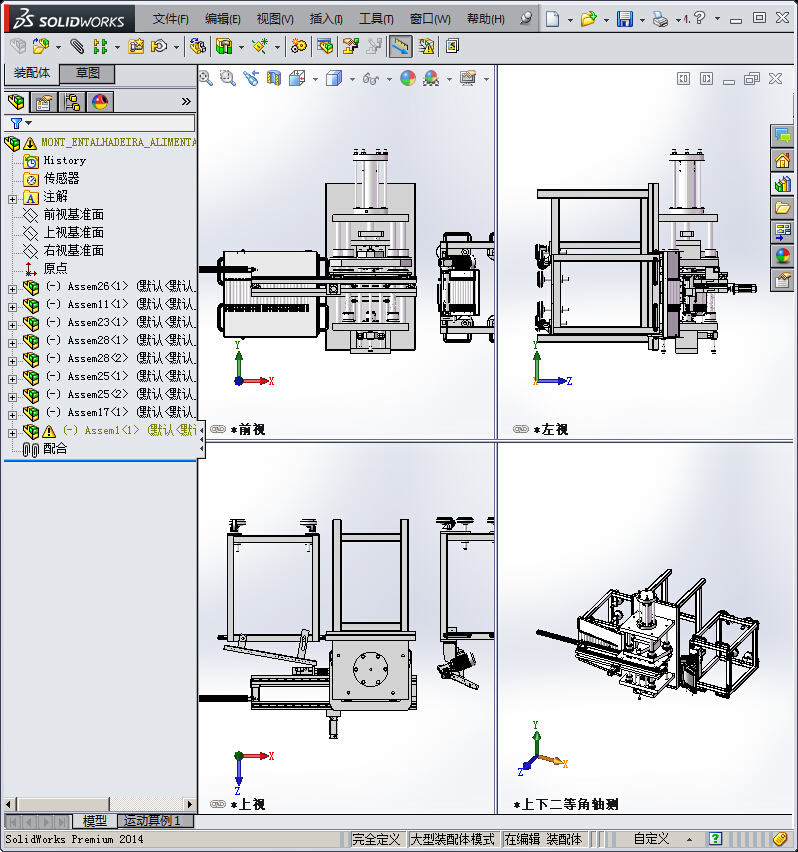The image size is (798, 852).
Task: Open the Hide/Show Items dropdown arrow
Action: click(389, 79)
